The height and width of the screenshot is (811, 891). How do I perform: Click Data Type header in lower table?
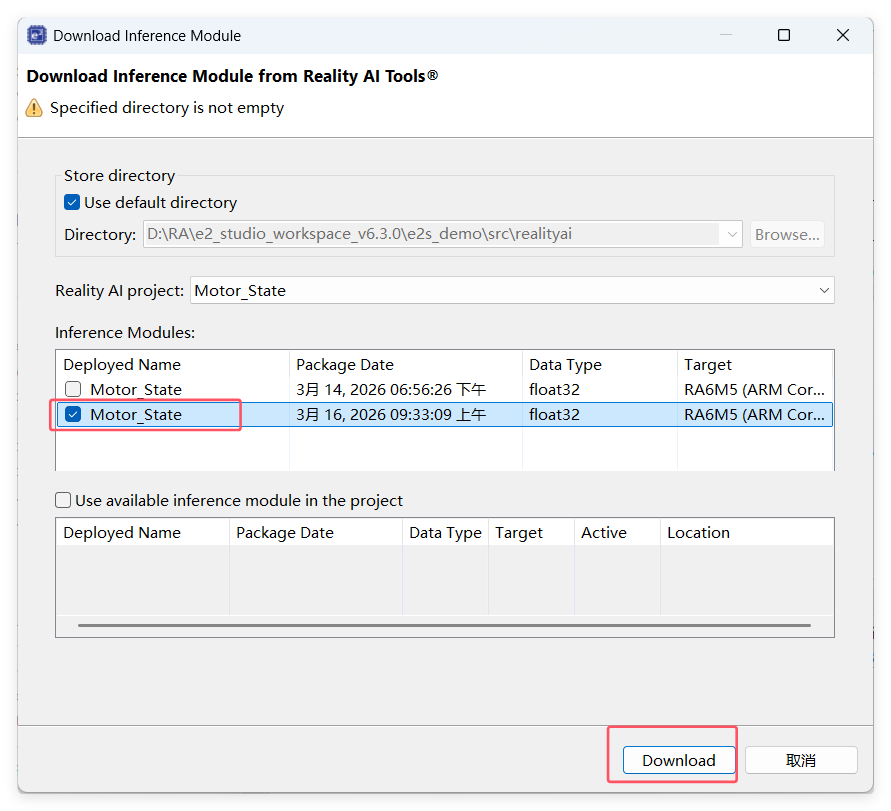coord(445,533)
